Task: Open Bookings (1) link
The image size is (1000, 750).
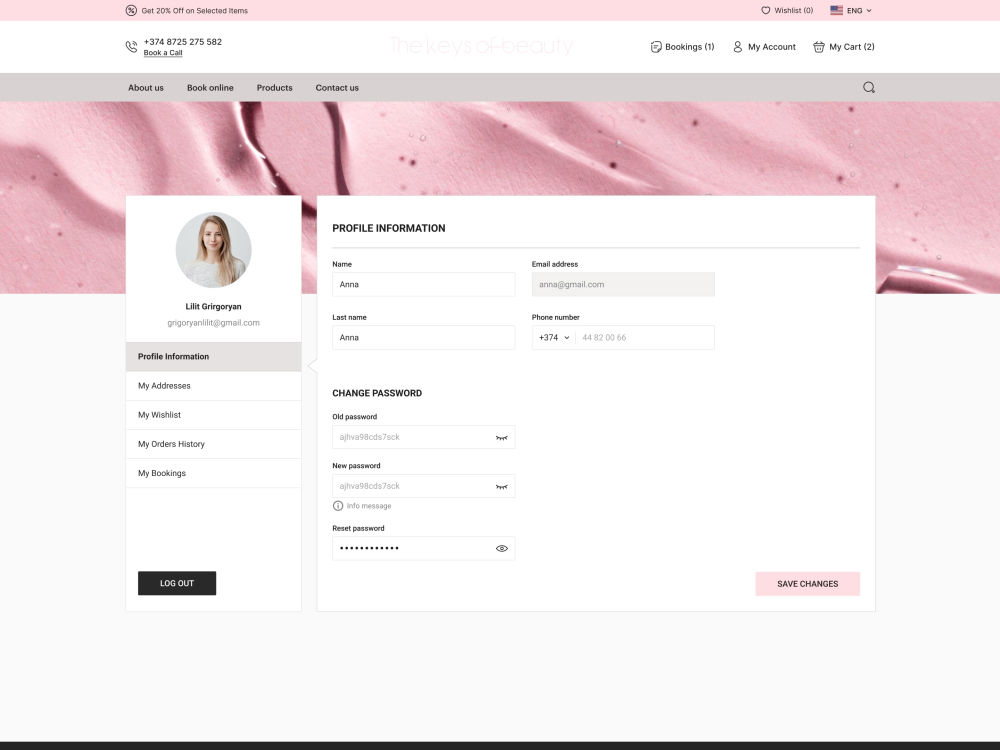Action: click(x=689, y=47)
